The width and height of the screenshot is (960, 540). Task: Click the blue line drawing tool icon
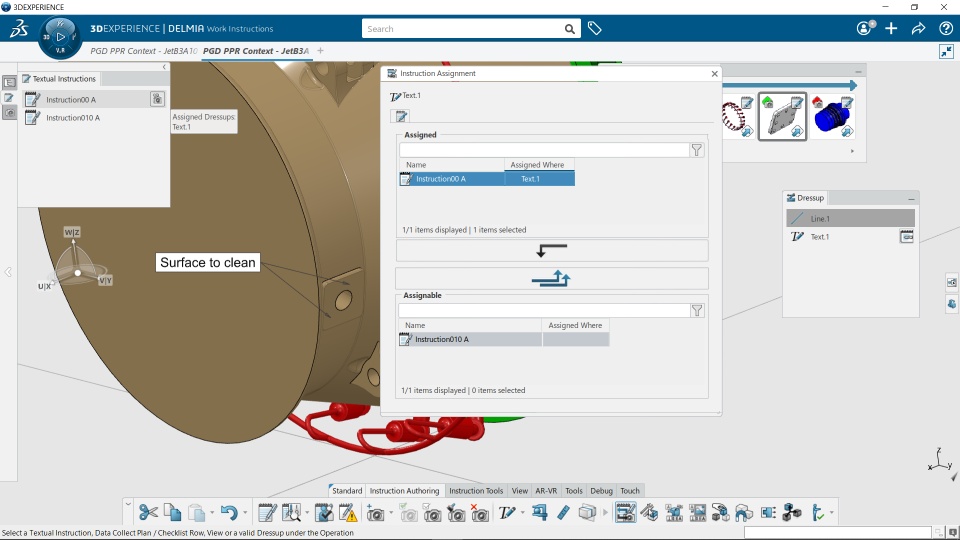tap(563, 512)
